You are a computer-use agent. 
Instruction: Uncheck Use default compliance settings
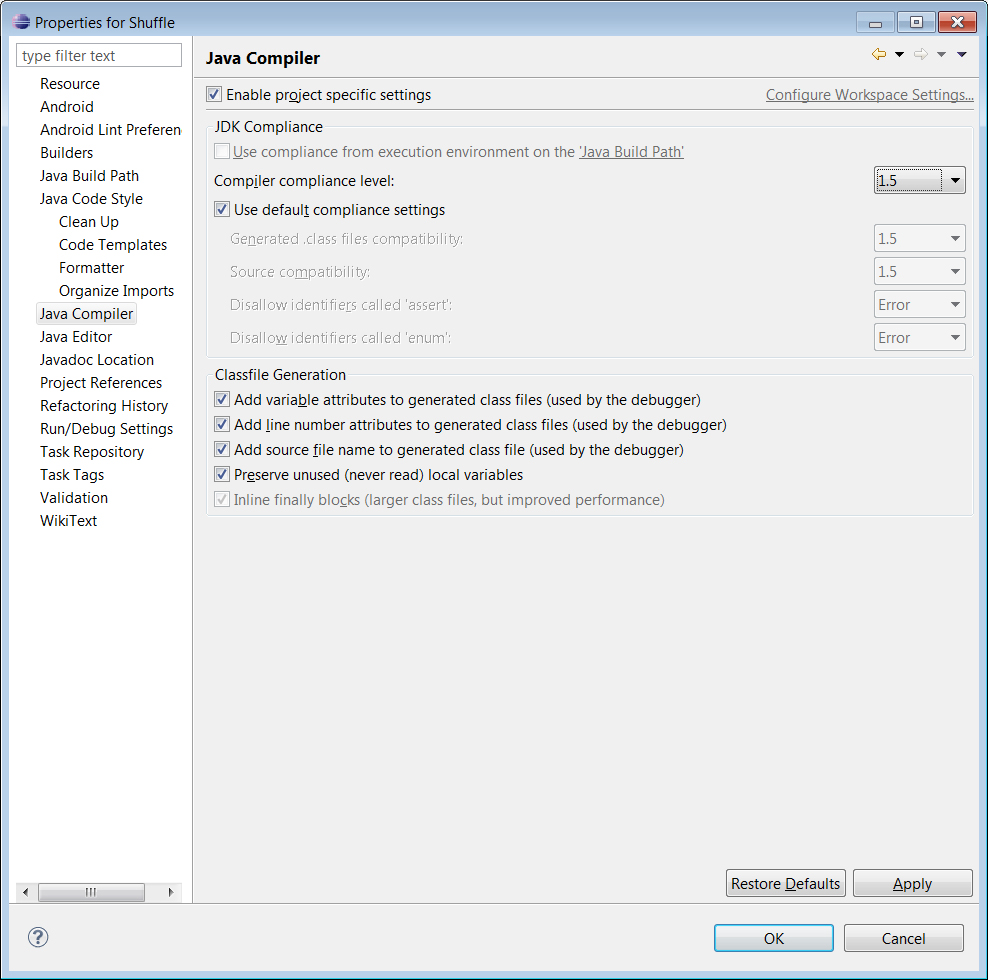tap(221, 210)
